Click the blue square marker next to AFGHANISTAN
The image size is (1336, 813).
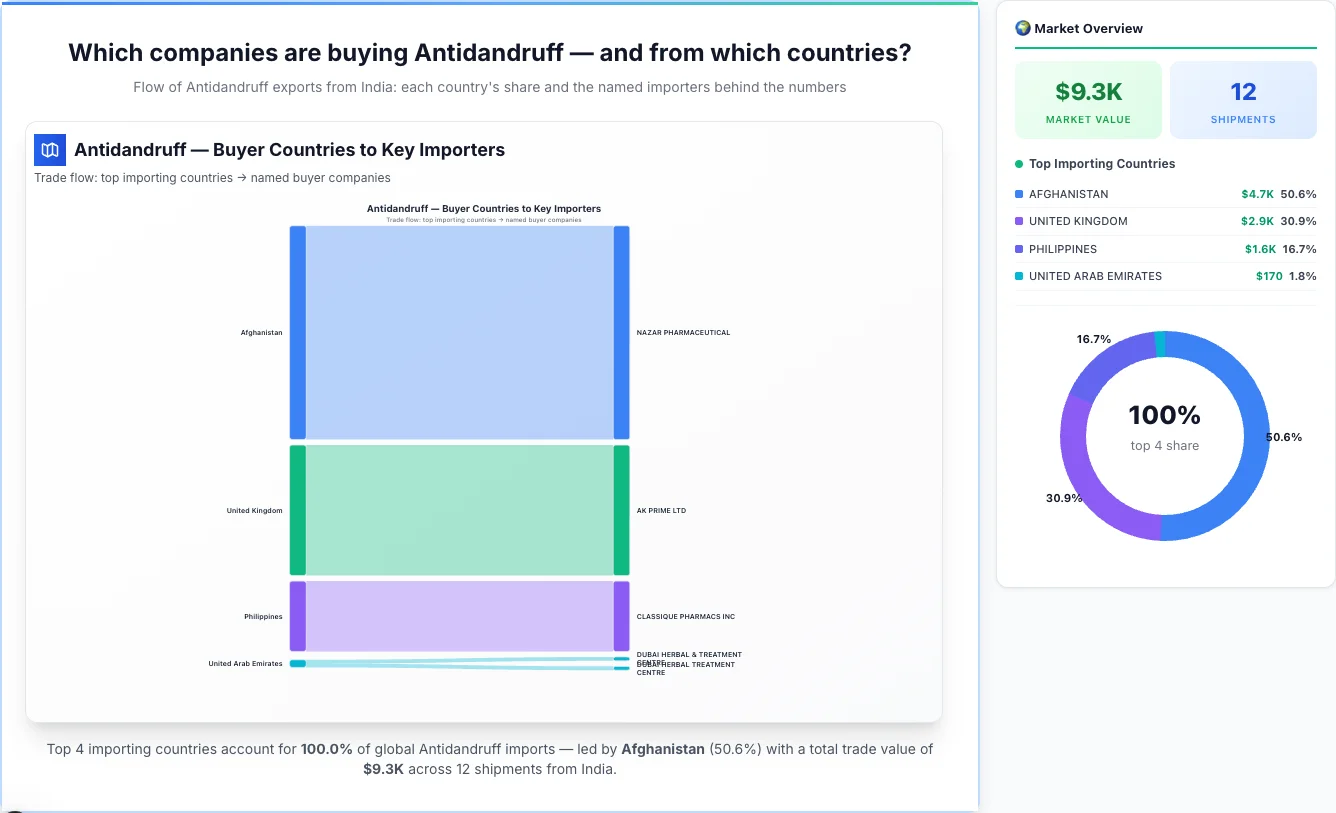tap(1019, 193)
